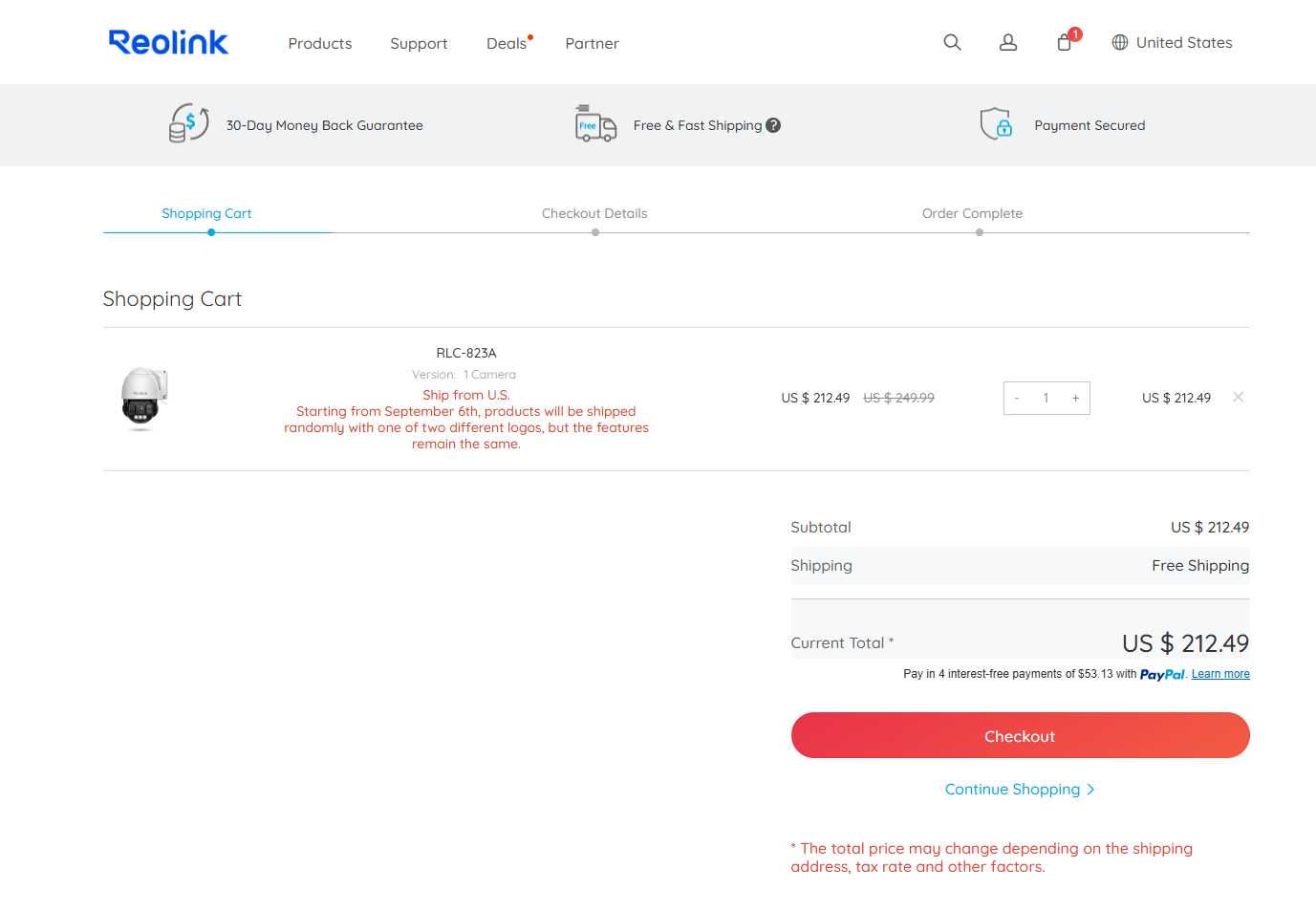Click the Current Total US $ 212.49 amount
This screenshot has width=1316, height=912.
(x=1185, y=642)
